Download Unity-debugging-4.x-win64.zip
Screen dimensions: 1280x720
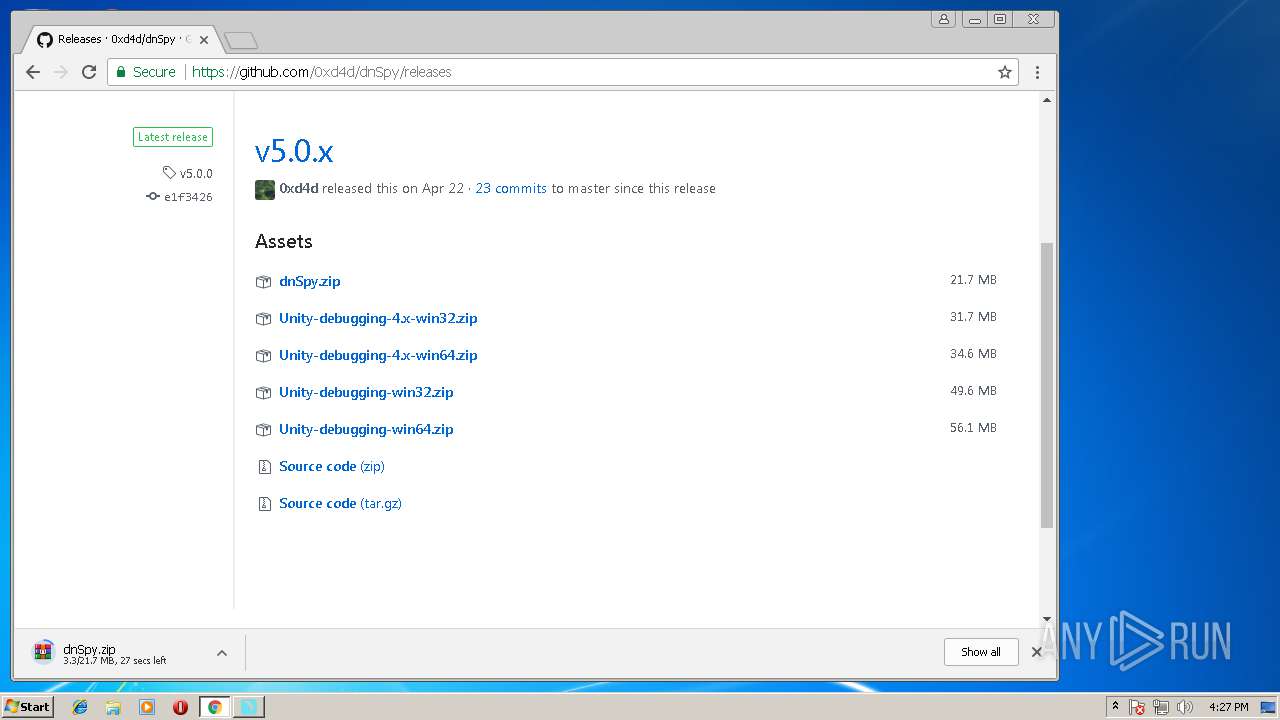coord(378,355)
